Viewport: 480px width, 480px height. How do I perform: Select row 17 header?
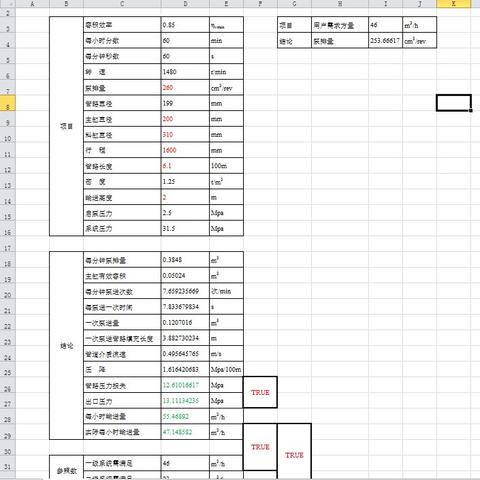(8, 244)
